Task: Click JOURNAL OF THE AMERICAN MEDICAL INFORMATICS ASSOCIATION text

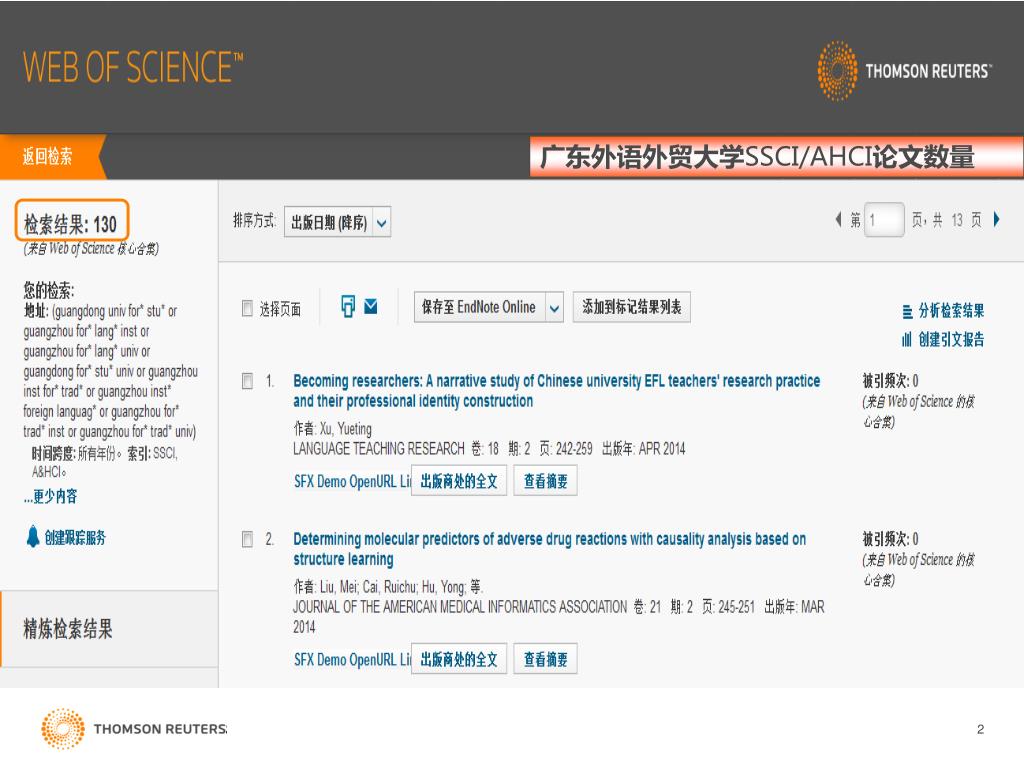Action: pyautogui.click(x=460, y=607)
